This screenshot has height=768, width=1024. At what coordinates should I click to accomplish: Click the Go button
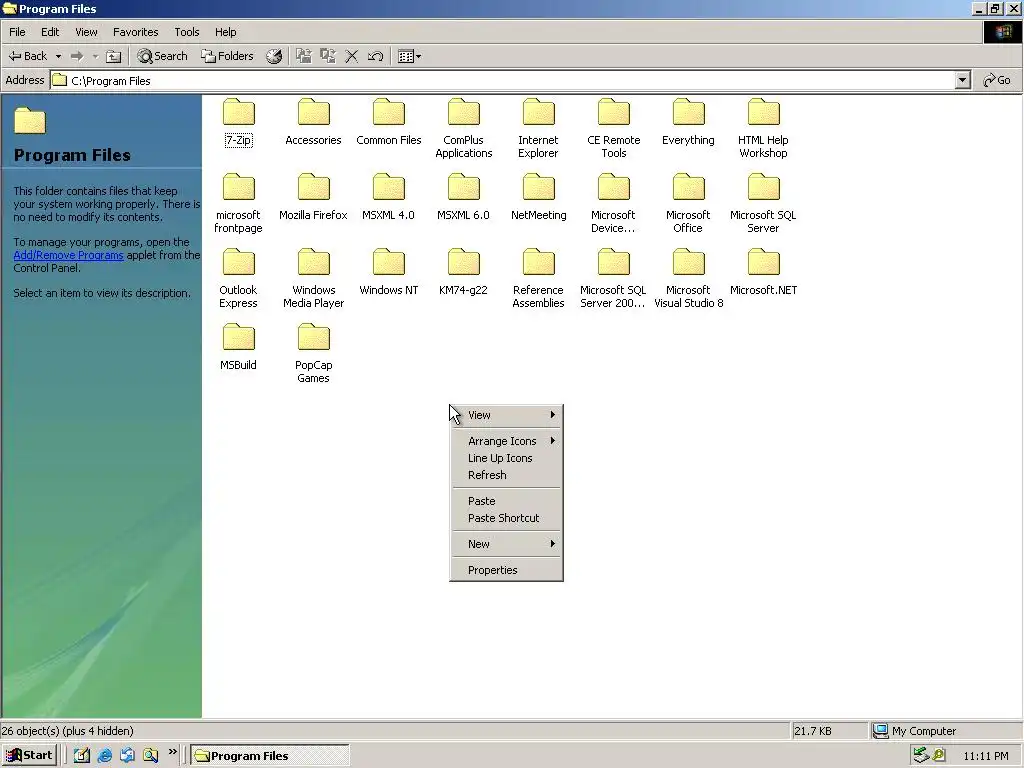click(997, 80)
